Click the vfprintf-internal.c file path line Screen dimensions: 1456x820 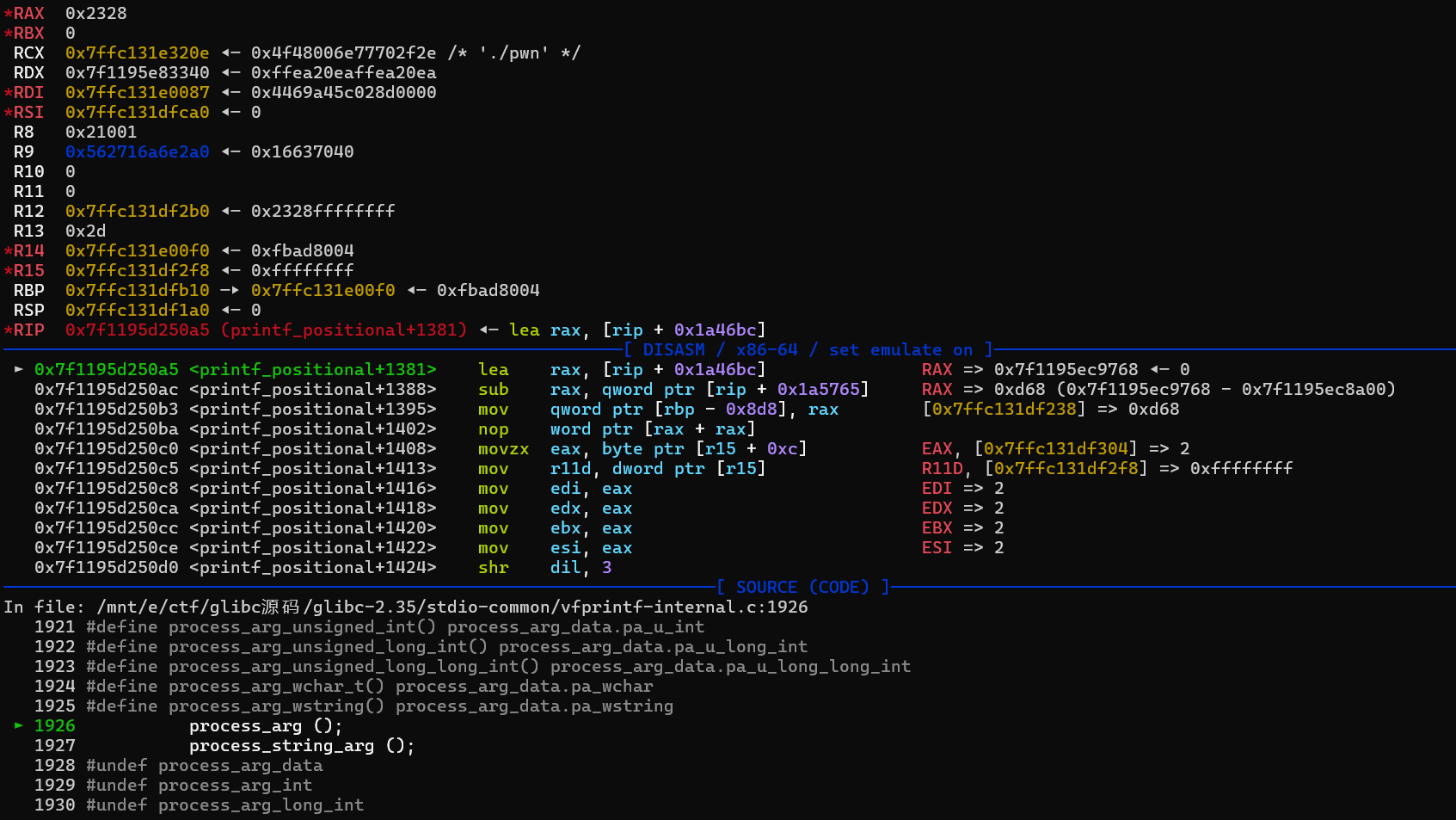pos(405,607)
